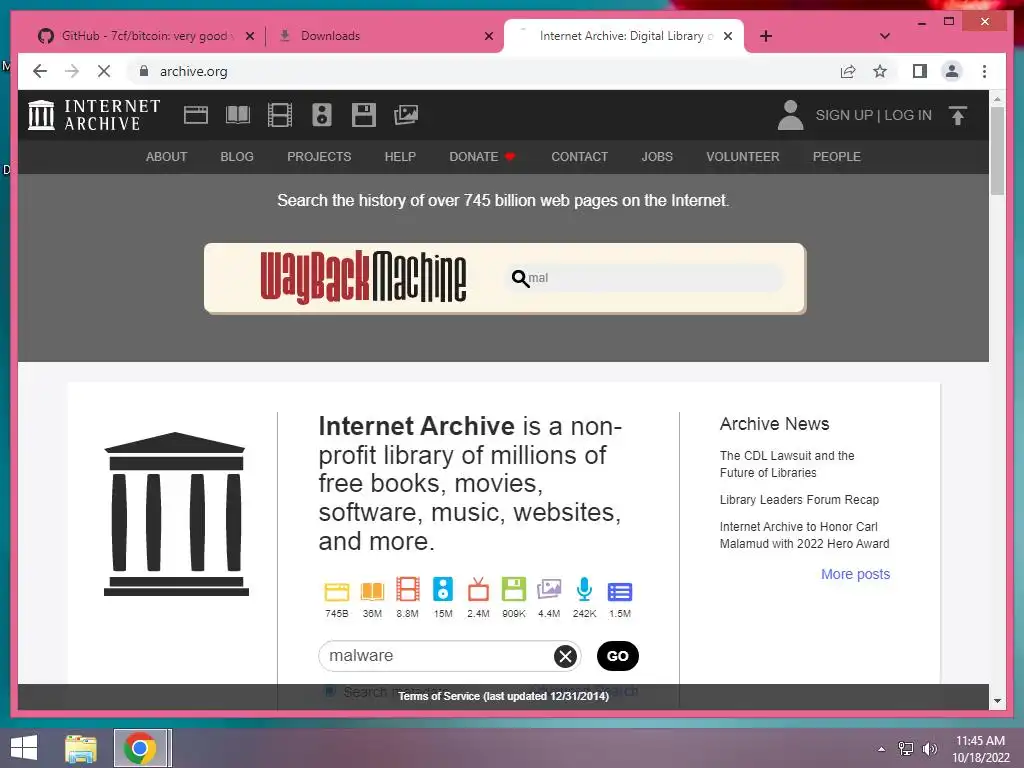Open the Audio speaker icon in top bar
The height and width of the screenshot is (768, 1024).
(x=322, y=115)
